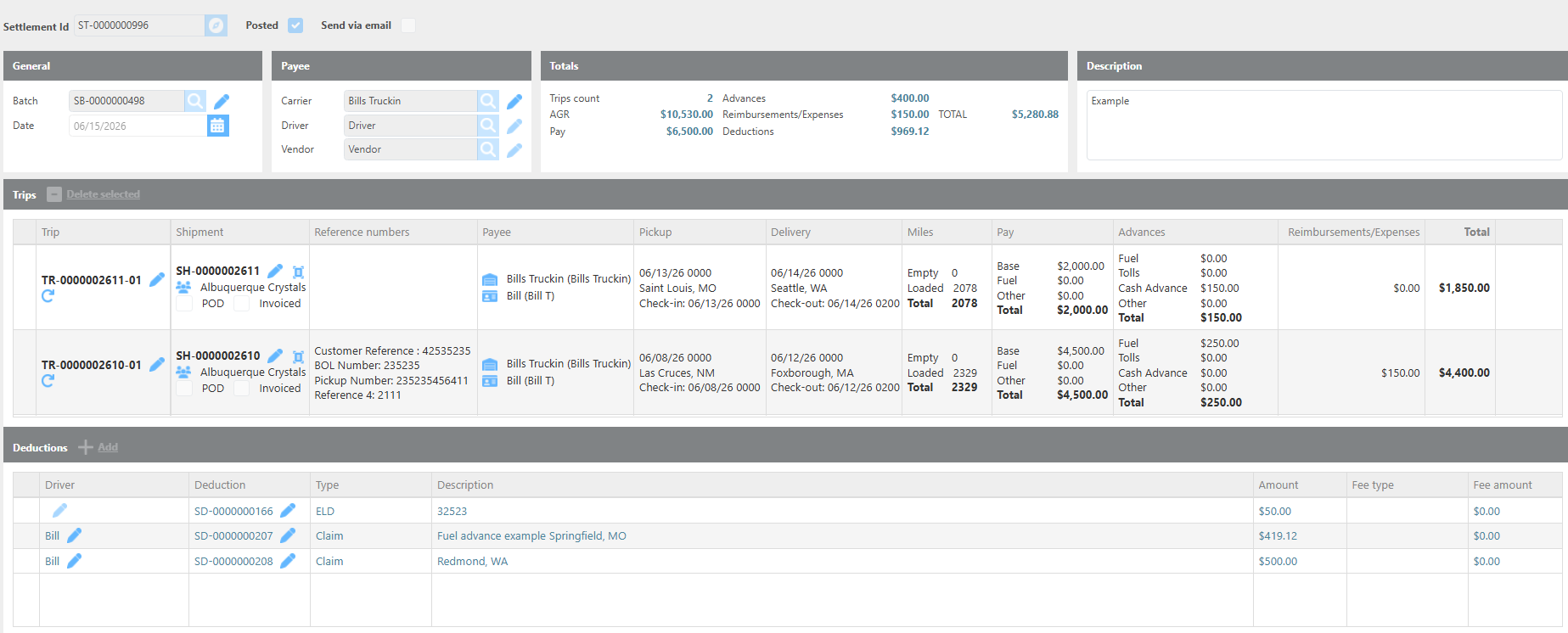This screenshot has height=633, width=1568.
Task: Open the Date calendar picker icon
Action: [217, 126]
